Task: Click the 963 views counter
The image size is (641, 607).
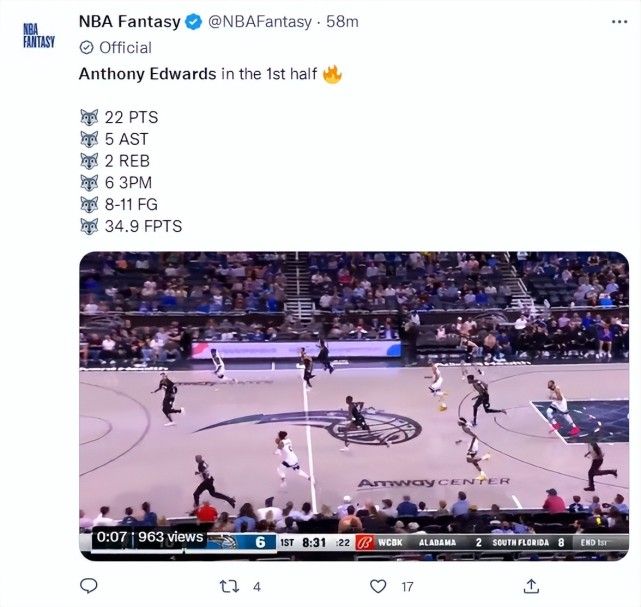Action: [170, 537]
